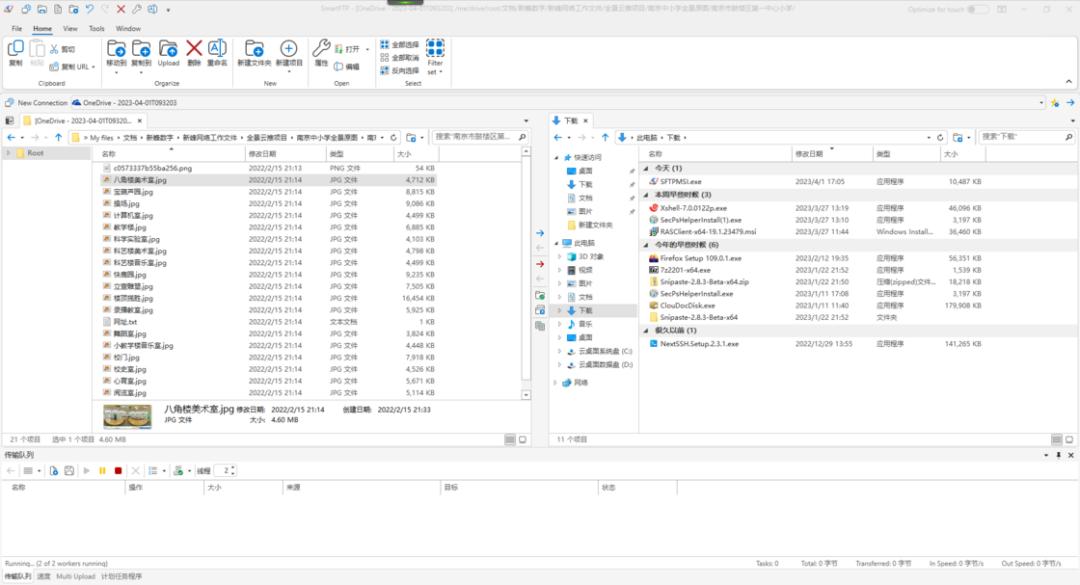The width and height of the screenshot is (1080, 585).
Task: Open the File menu
Action: (x=17, y=28)
